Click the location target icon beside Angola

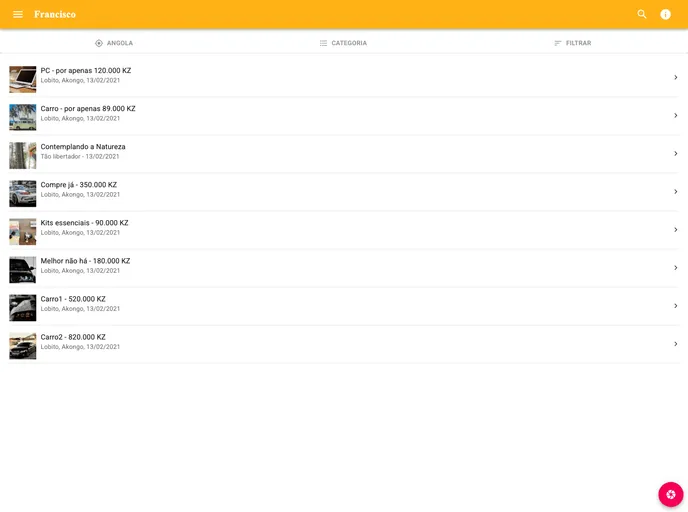[x=99, y=43]
